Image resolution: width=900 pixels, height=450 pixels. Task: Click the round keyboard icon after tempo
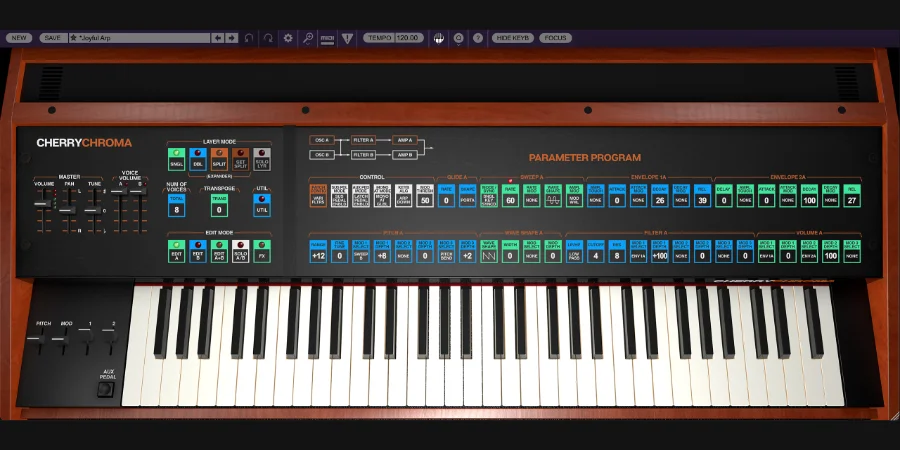pos(439,38)
